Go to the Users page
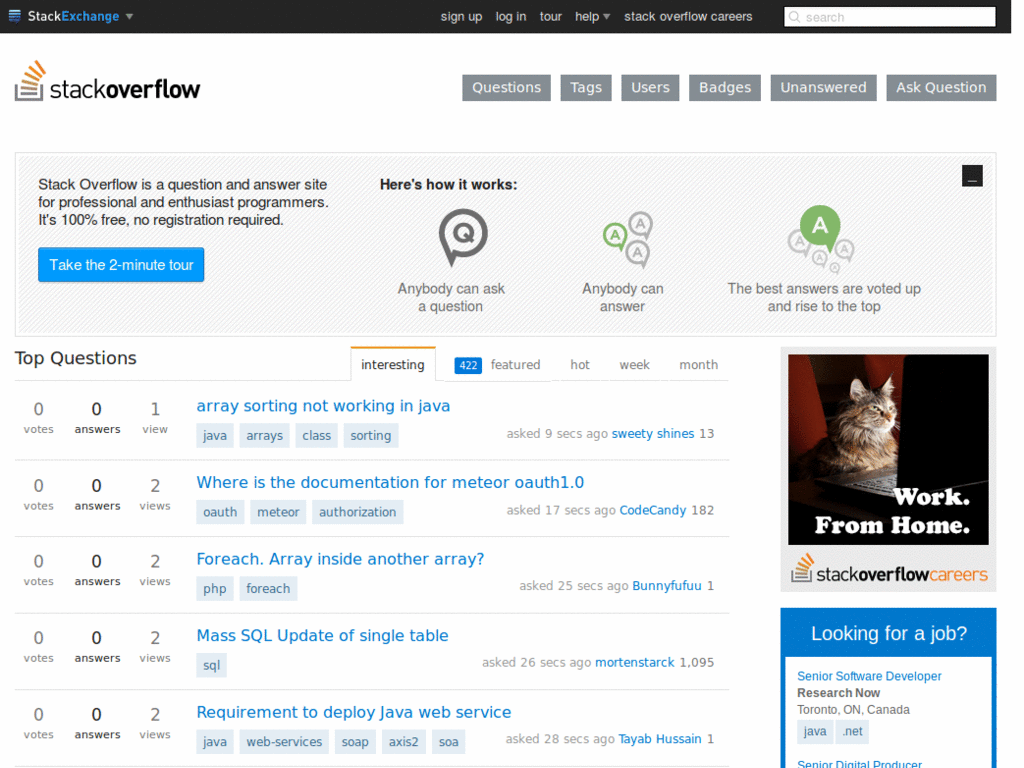Image resolution: width=1024 pixels, height=768 pixels. (x=650, y=88)
